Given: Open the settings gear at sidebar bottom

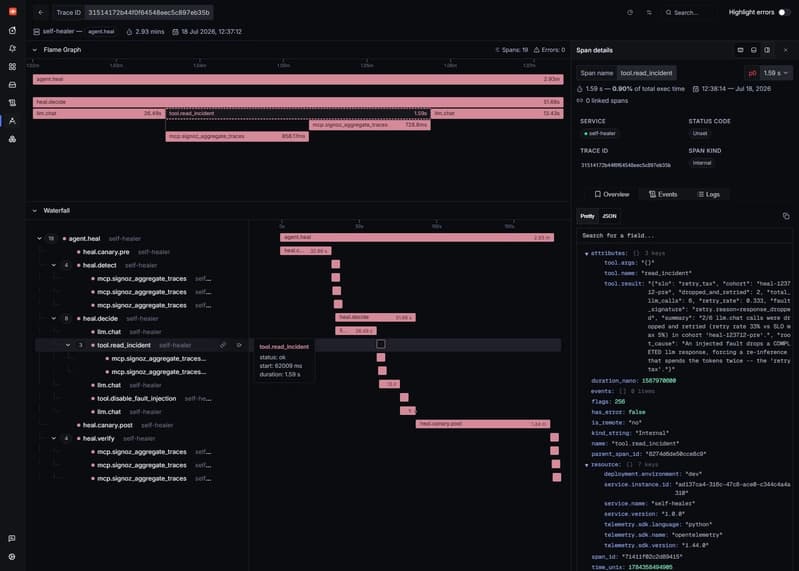Looking at the screenshot, I should pos(12,557).
